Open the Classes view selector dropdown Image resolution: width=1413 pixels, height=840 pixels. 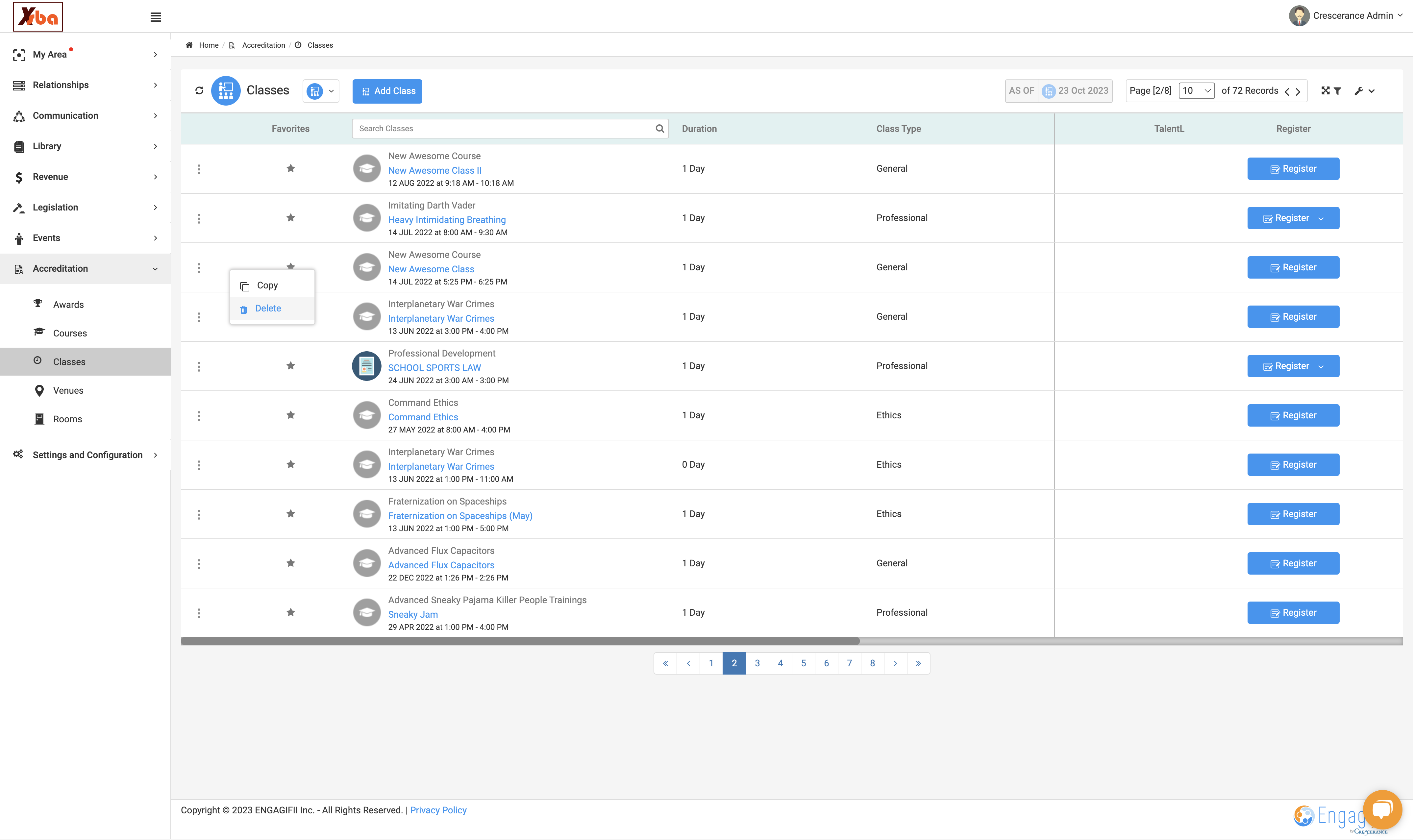pyautogui.click(x=321, y=90)
